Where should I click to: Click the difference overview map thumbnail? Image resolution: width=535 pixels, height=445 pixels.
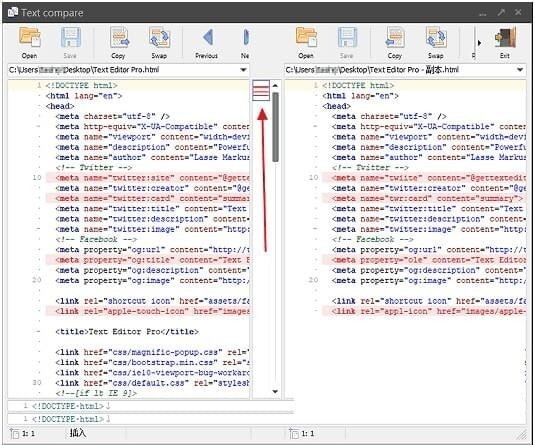pos(261,90)
